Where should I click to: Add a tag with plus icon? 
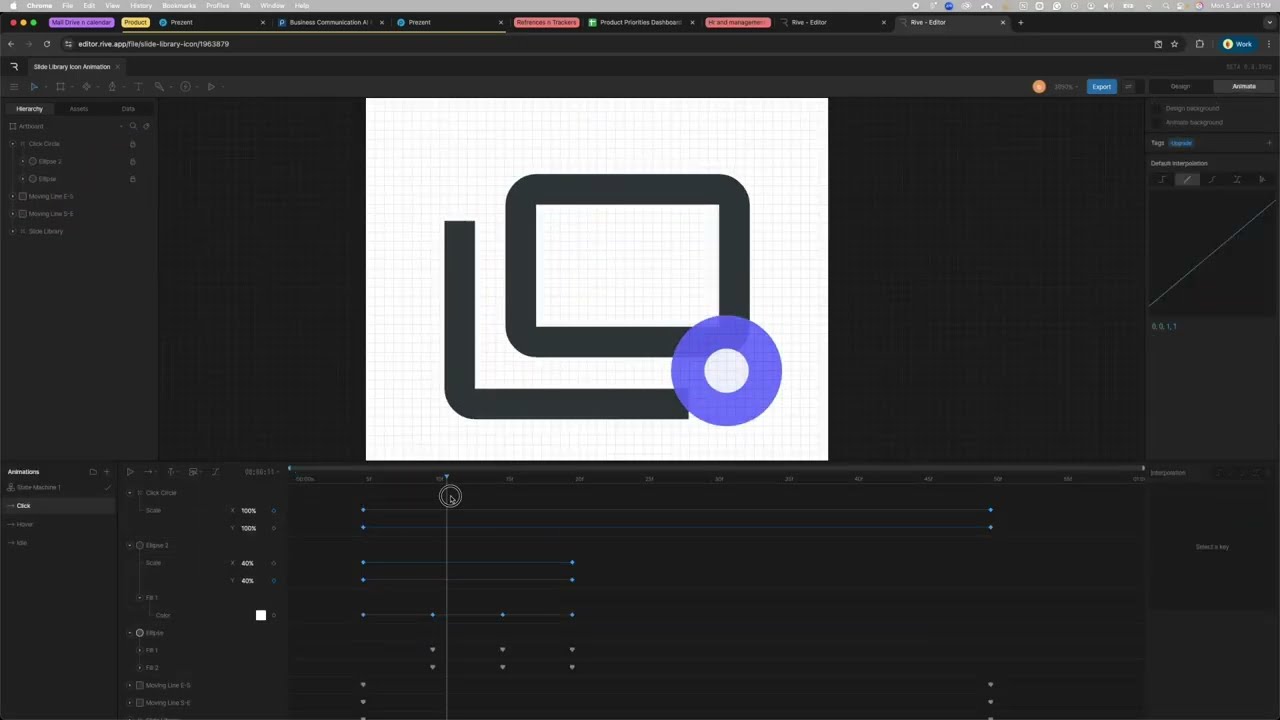(1270, 143)
